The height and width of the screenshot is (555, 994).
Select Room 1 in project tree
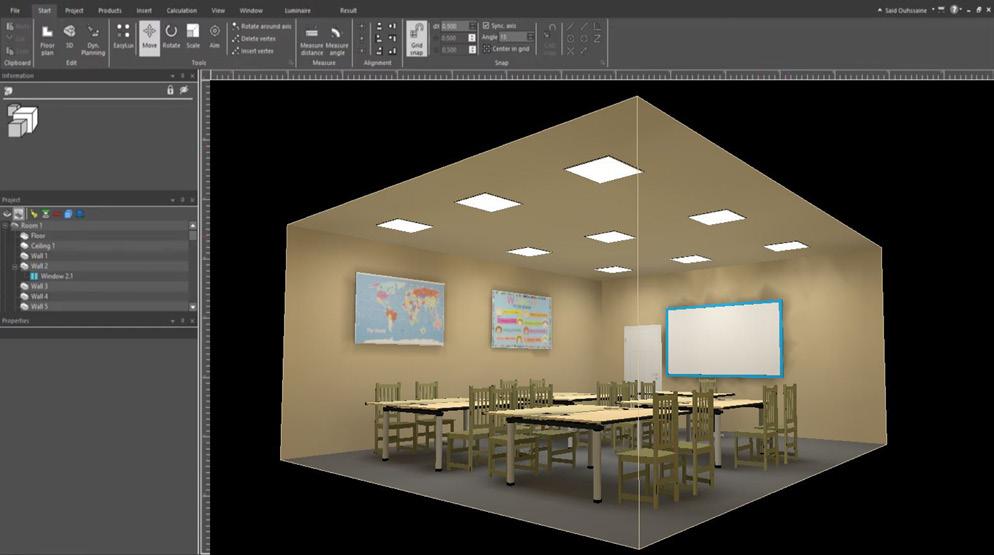pos(31,226)
